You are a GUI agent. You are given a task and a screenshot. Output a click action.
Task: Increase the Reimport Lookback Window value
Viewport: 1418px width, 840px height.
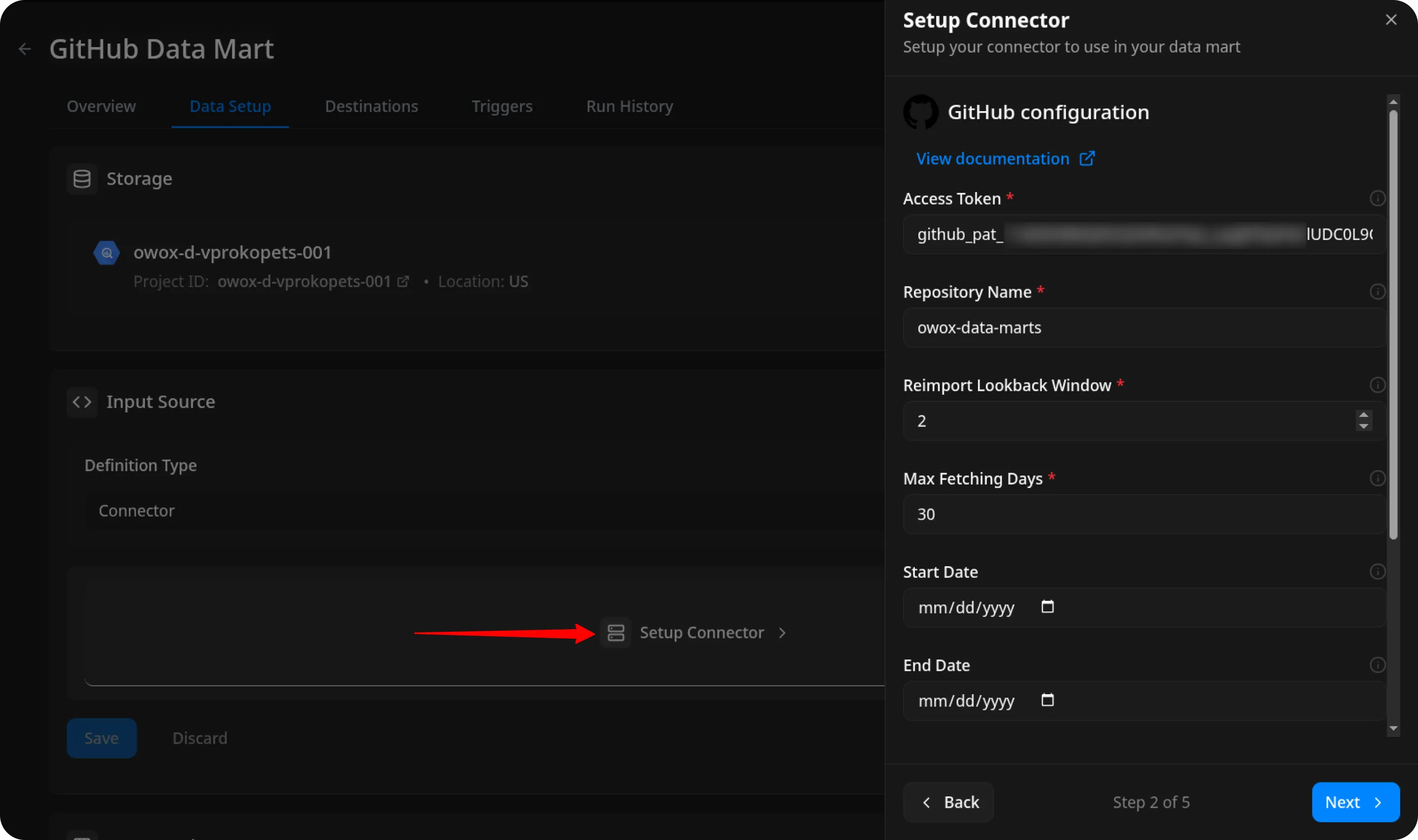click(1363, 415)
